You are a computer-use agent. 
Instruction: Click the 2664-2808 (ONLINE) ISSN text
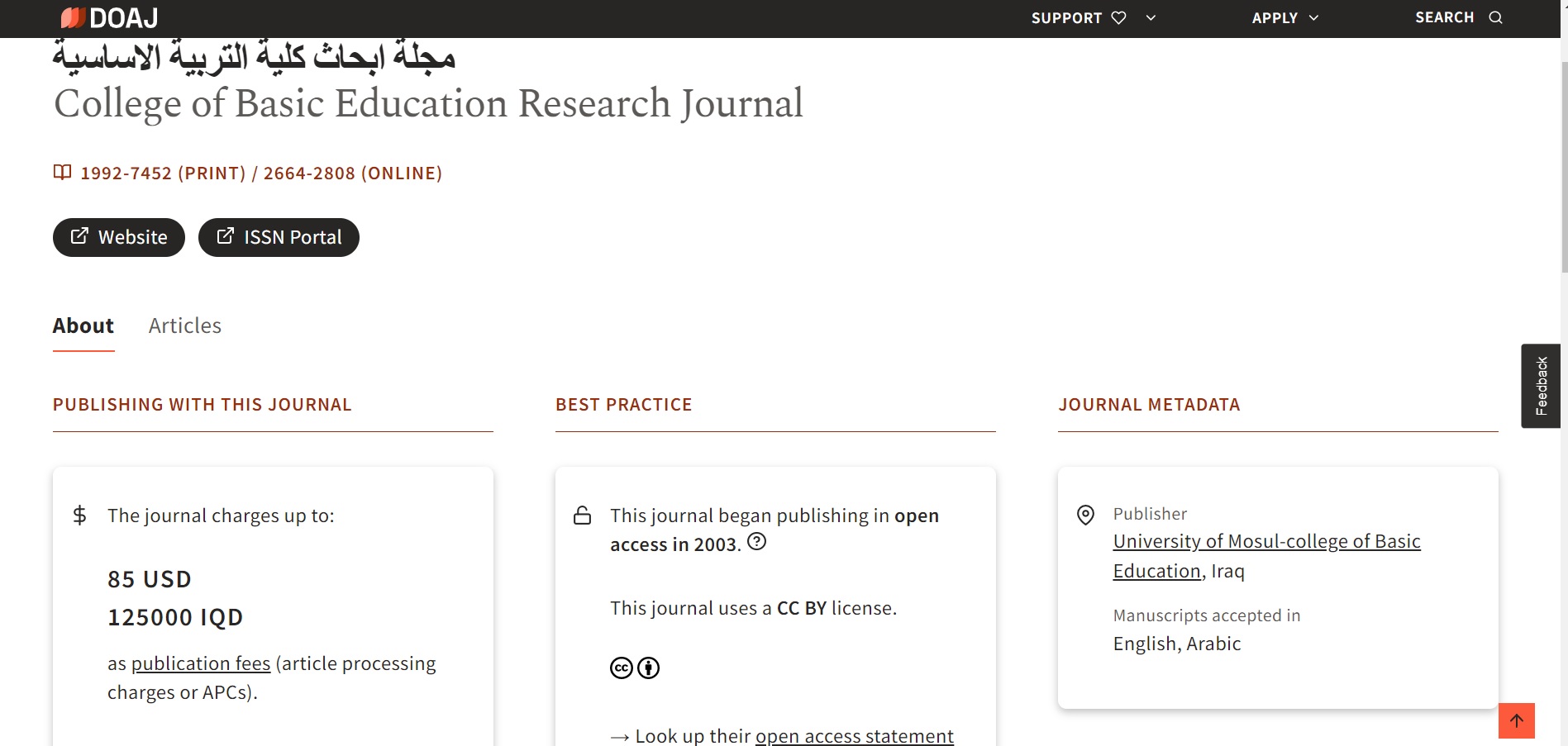[x=353, y=173]
